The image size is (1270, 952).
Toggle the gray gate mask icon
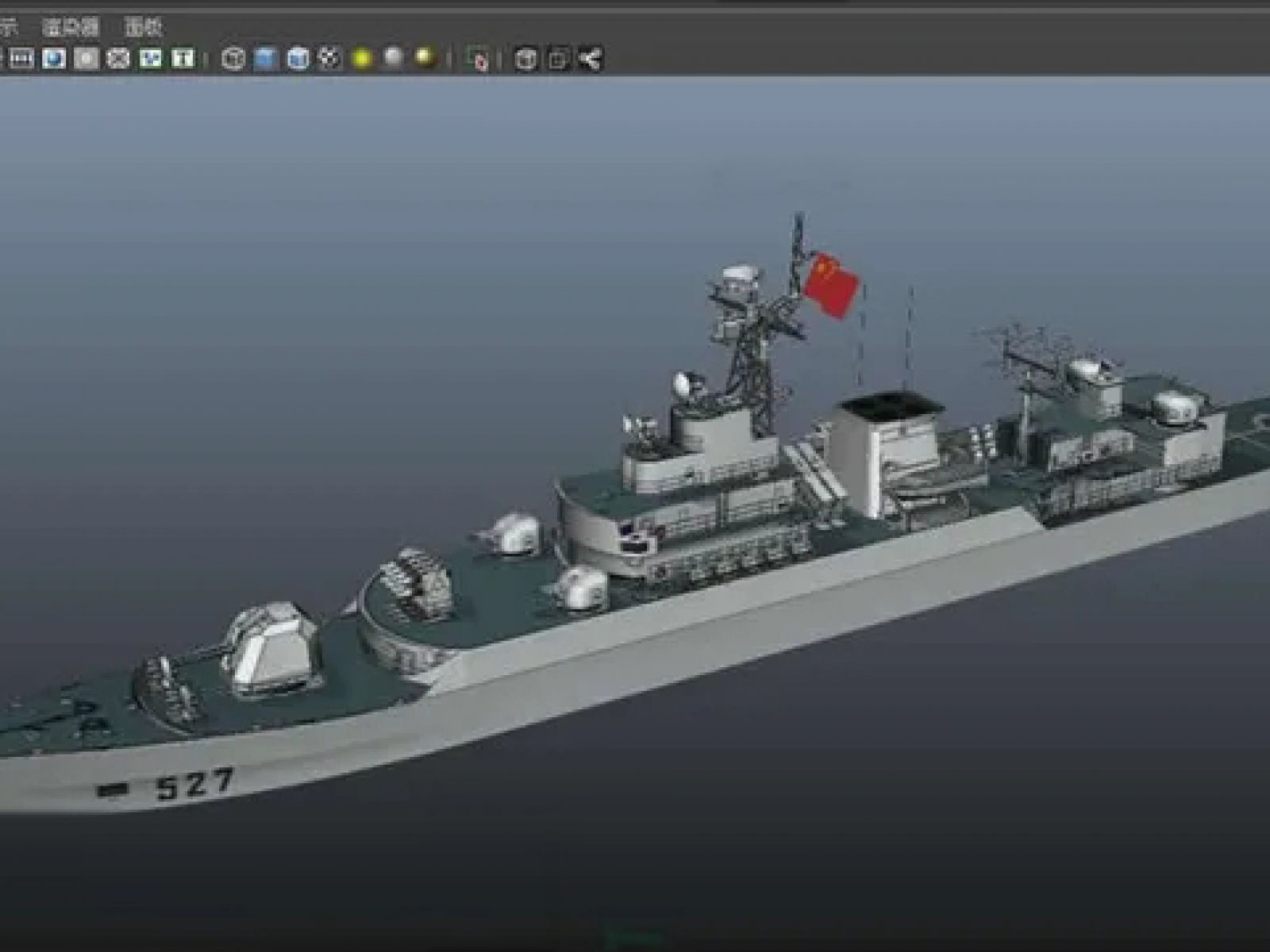tap(87, 58)
